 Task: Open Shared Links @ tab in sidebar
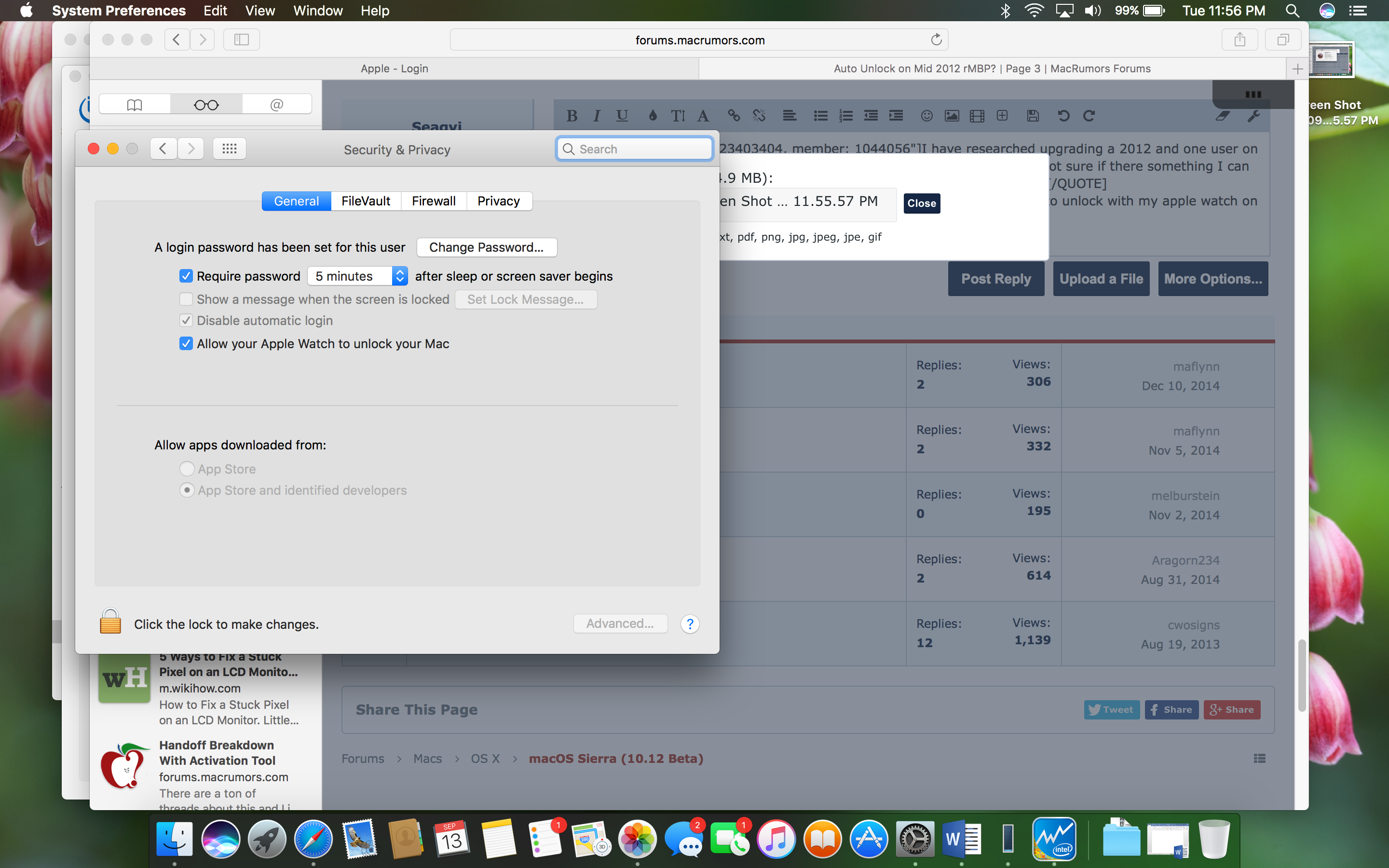tap(277, 105)
